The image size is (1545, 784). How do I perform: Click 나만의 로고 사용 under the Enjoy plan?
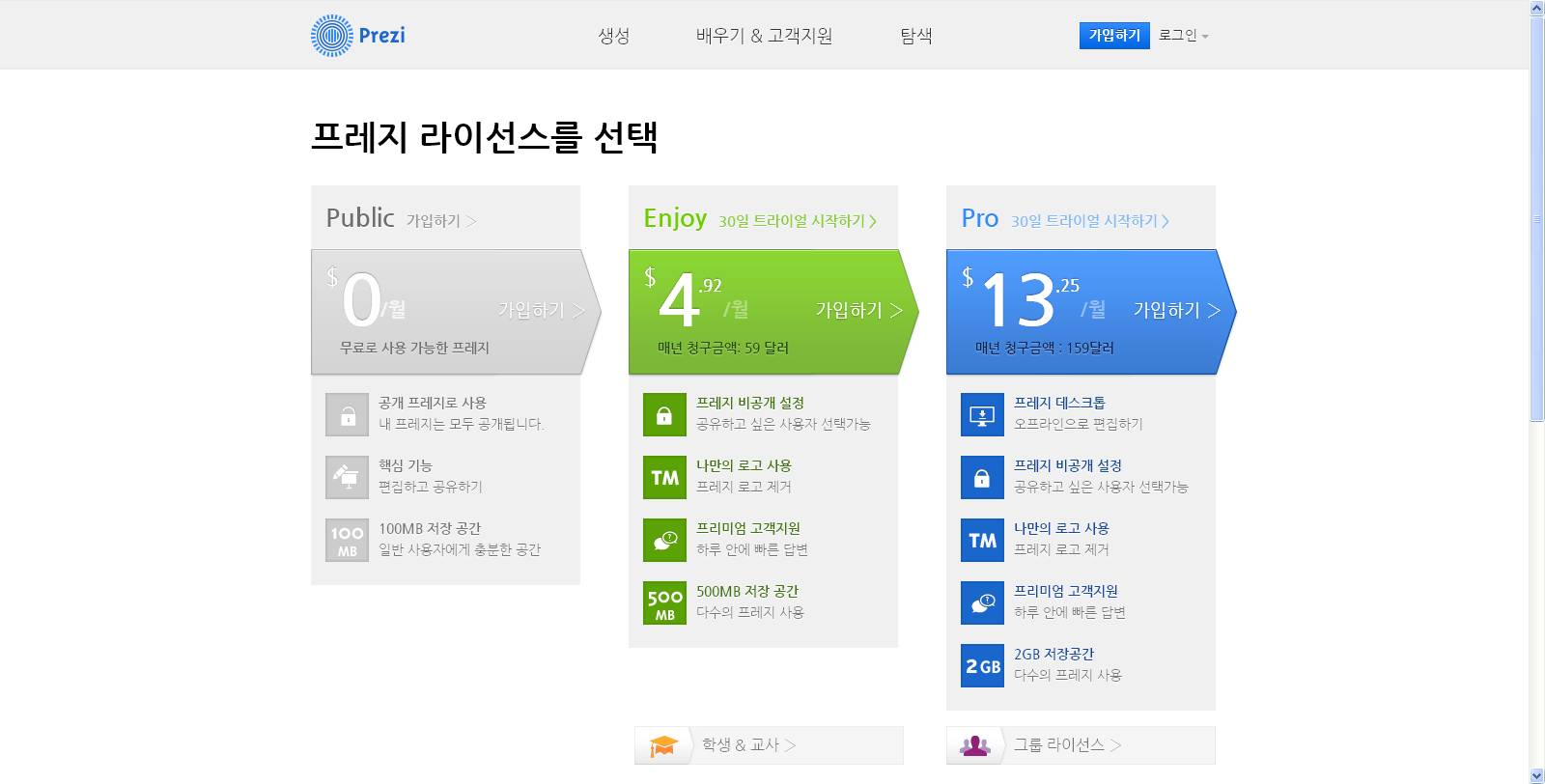[x=744, y=465]
